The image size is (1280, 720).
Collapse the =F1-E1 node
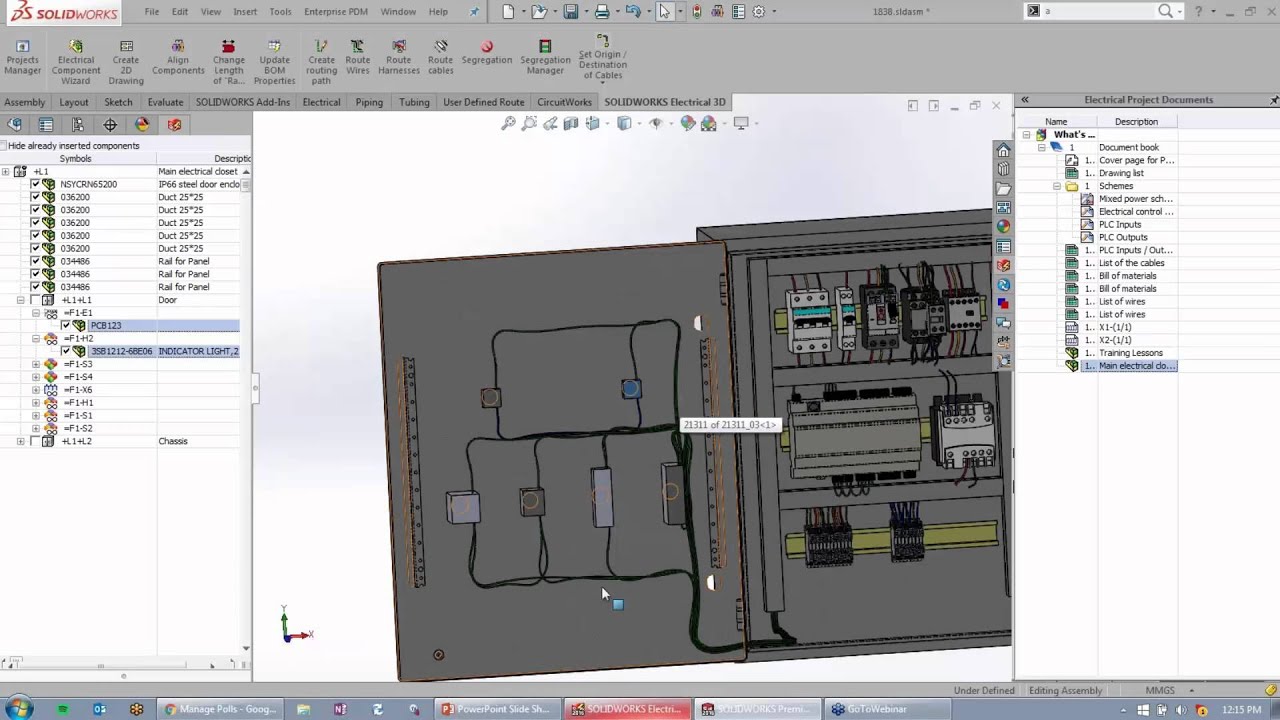pos(36,313)
